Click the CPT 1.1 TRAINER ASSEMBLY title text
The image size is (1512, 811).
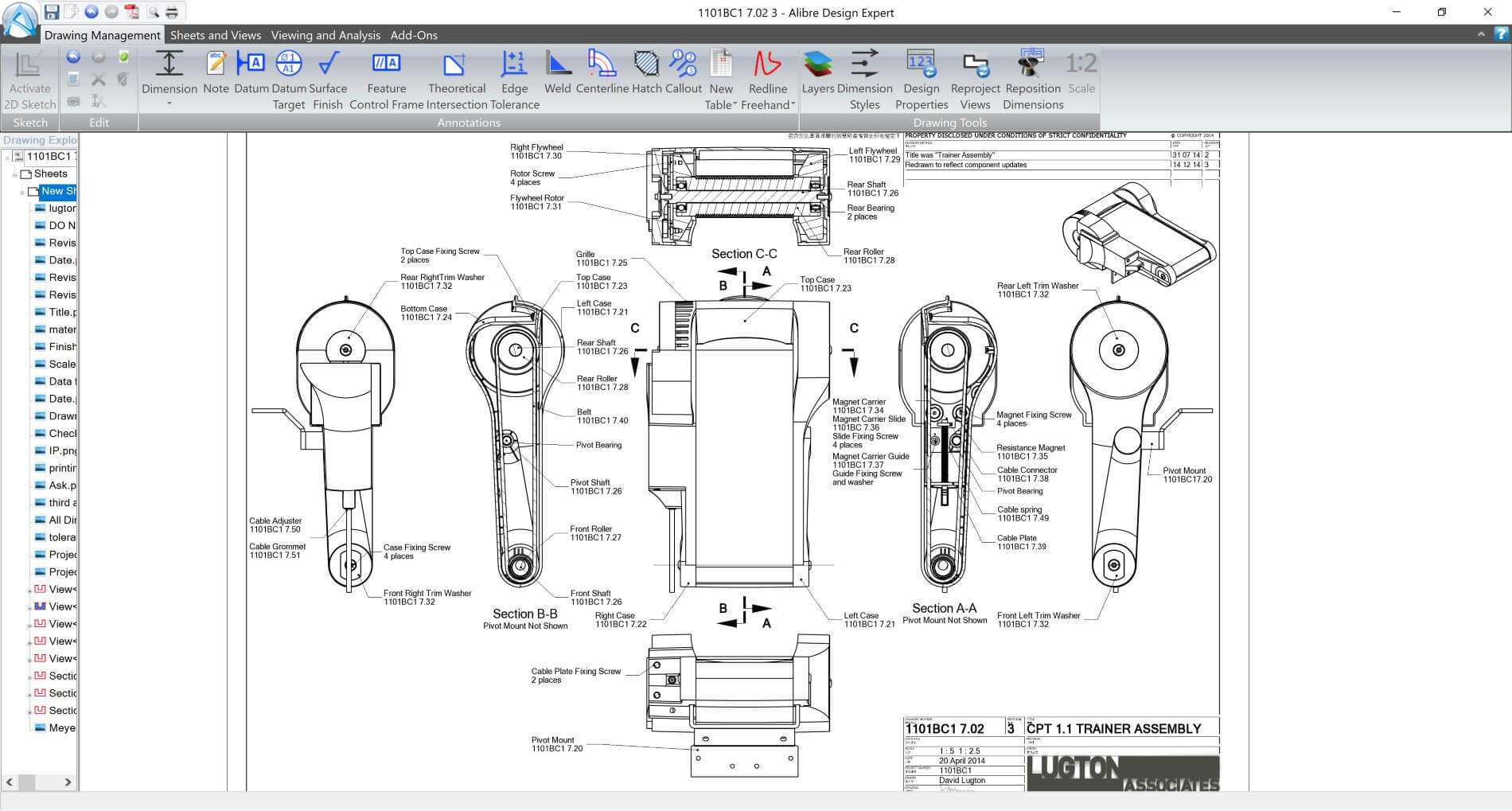(1114, 728)
